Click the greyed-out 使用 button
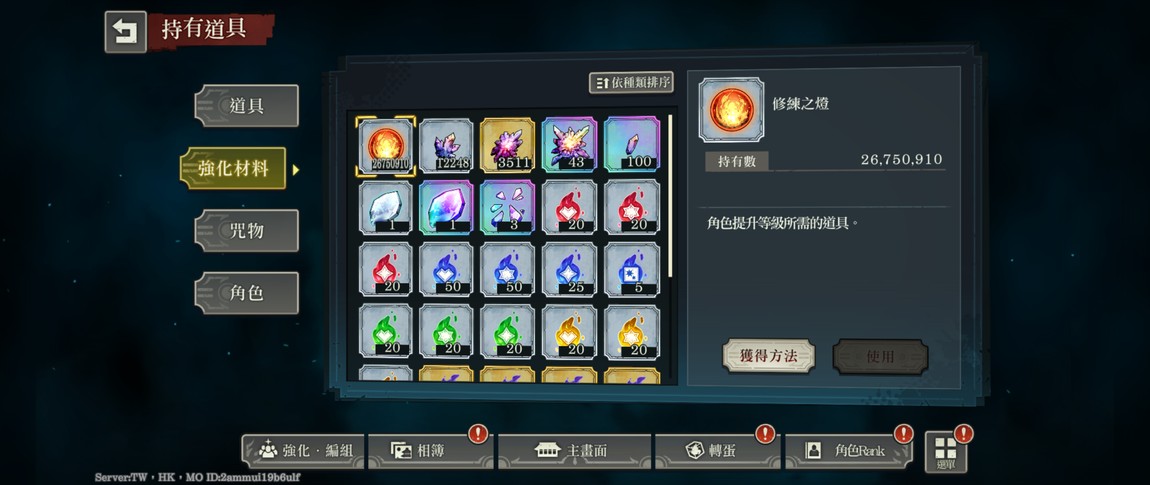 point(880,357)
